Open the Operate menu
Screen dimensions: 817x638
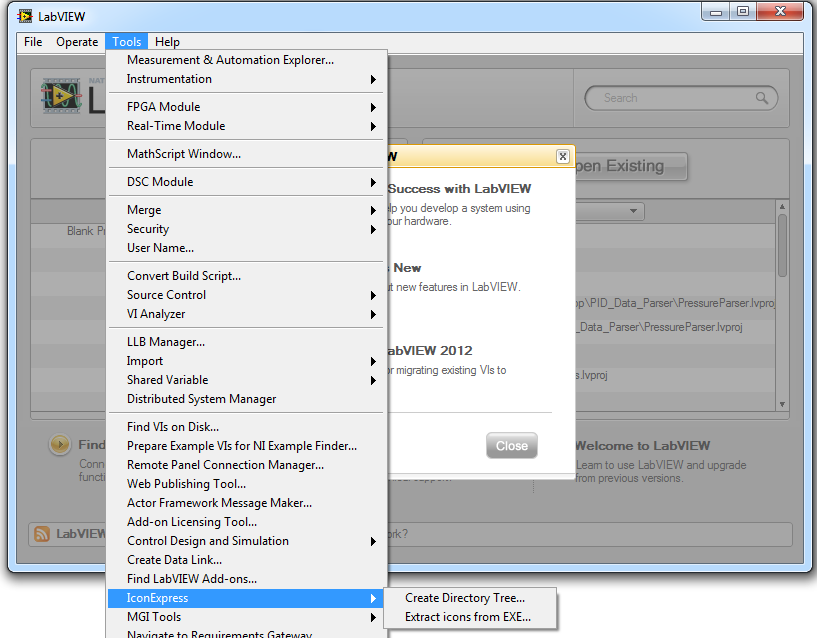[x=77, y=42]
